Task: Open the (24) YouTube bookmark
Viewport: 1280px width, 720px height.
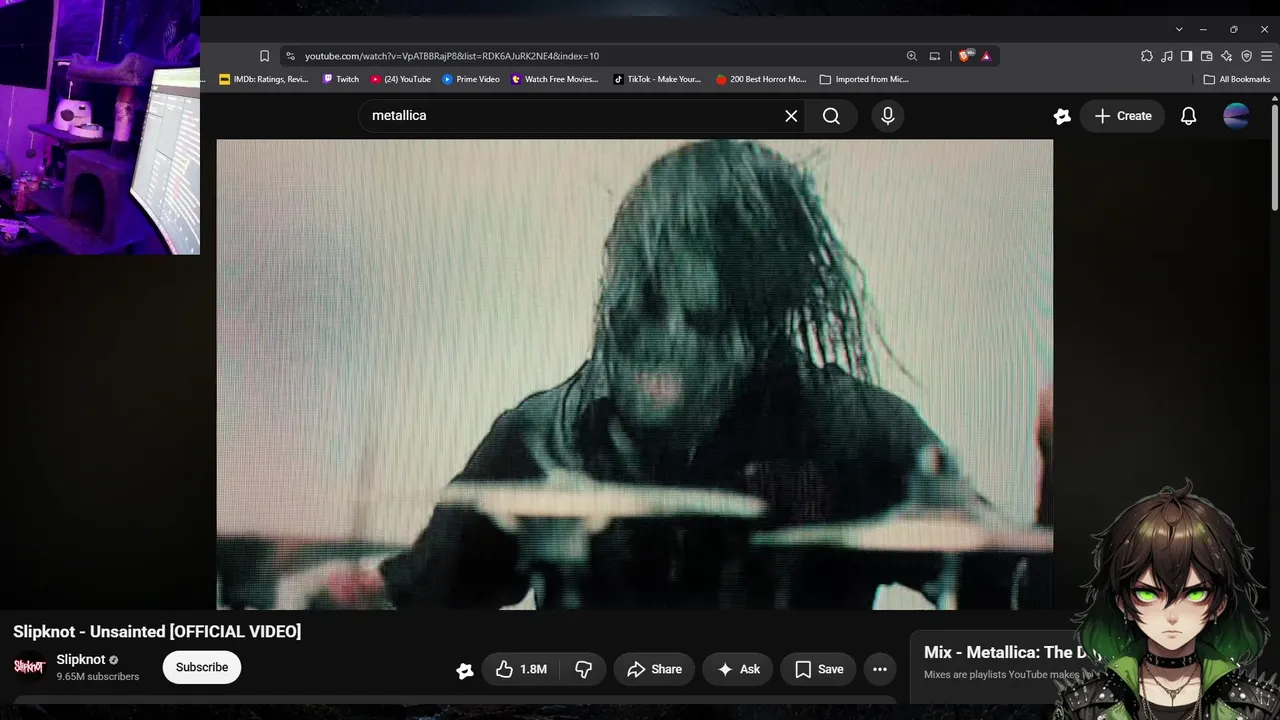Action: [401, 79]
